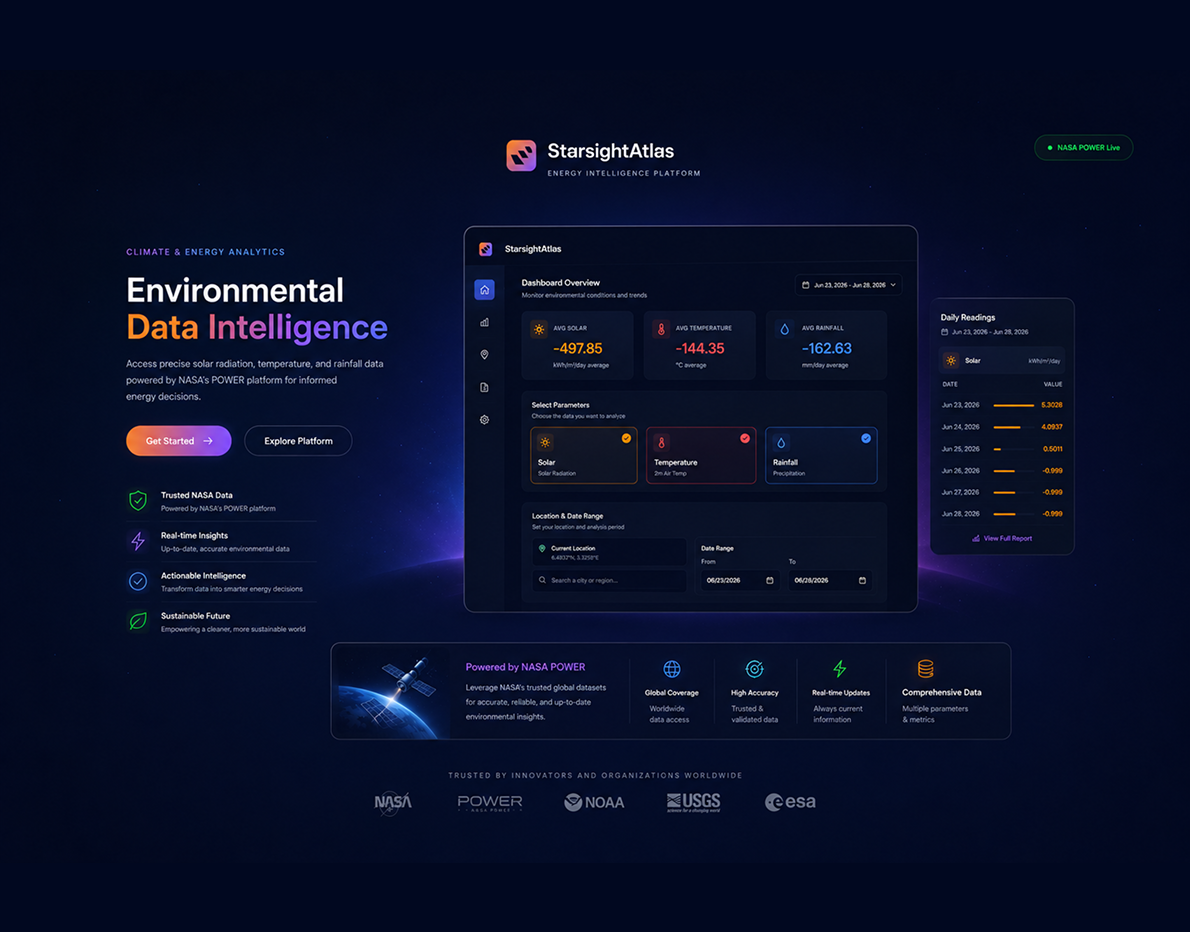
Task: Click the To date field 06/28/2026
Action: [830, 581]
